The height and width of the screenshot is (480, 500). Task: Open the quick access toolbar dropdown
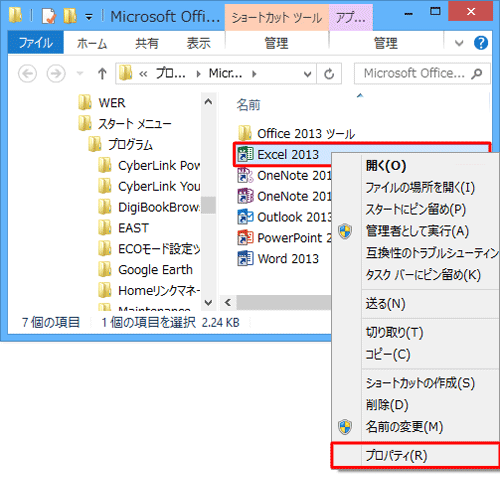coord(89,17)
